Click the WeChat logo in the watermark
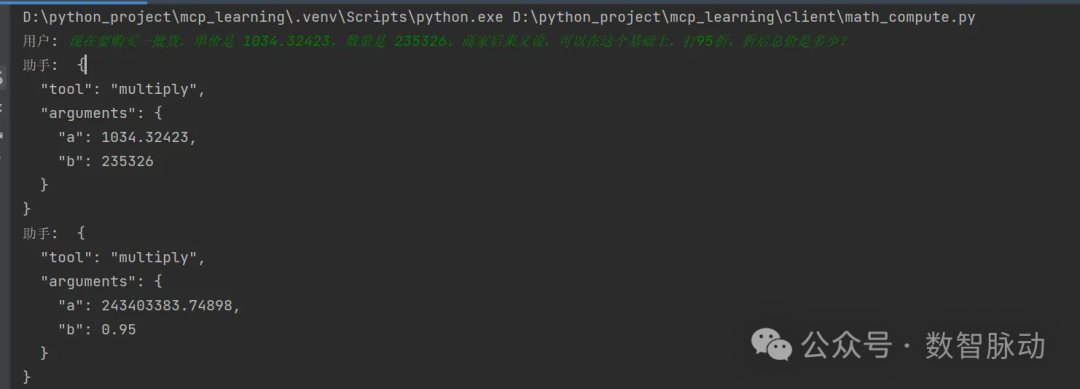This screenshot has height=389, width=1080. [x=771, y=344]
